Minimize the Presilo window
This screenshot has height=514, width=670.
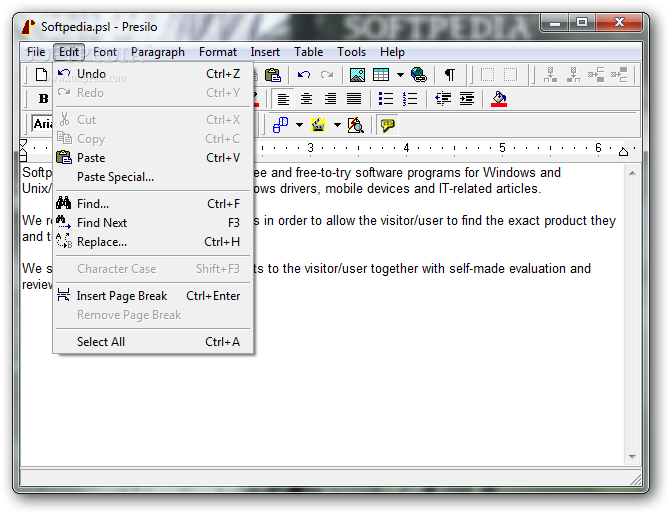pyautogui.click(x=555, y=23)
